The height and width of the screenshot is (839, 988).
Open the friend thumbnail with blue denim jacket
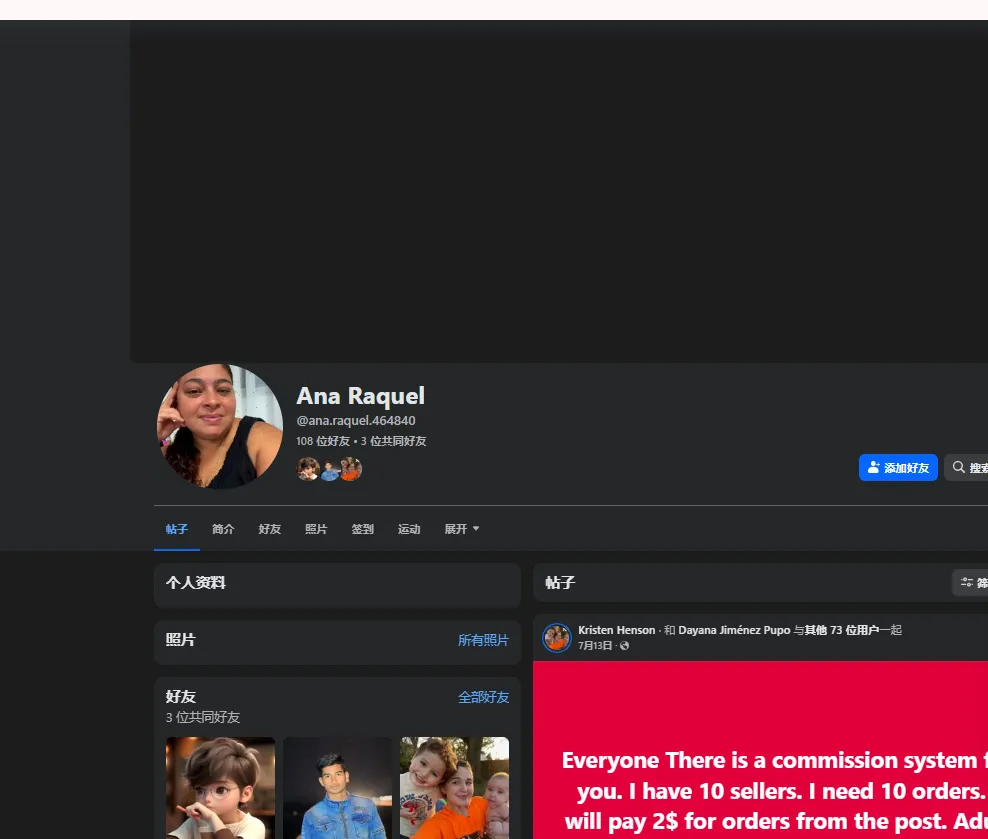coord(337,788)
